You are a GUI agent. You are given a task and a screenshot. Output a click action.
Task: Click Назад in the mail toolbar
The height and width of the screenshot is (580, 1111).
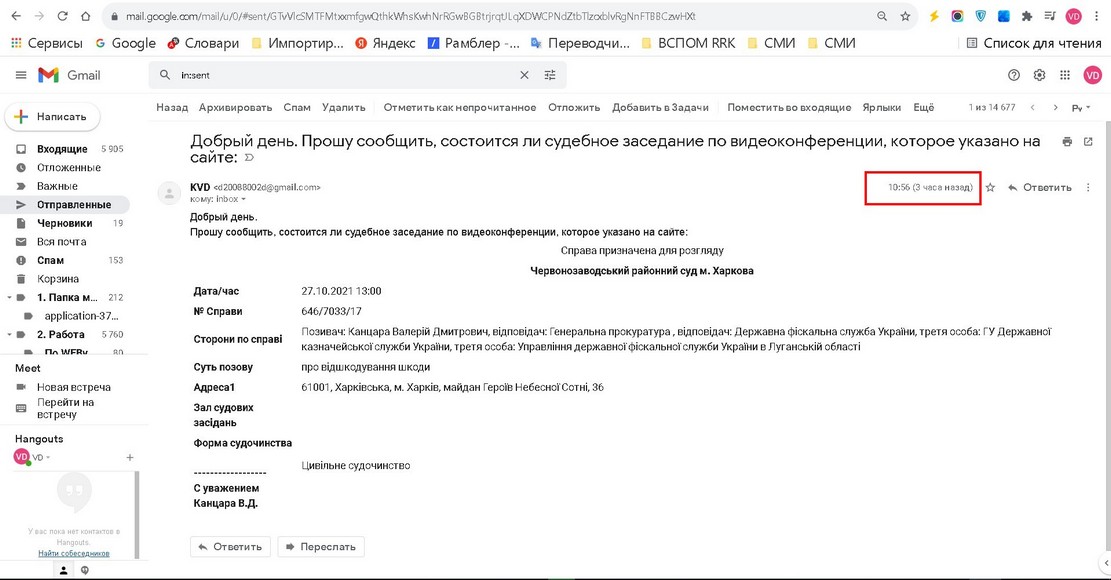coord(172,108)
